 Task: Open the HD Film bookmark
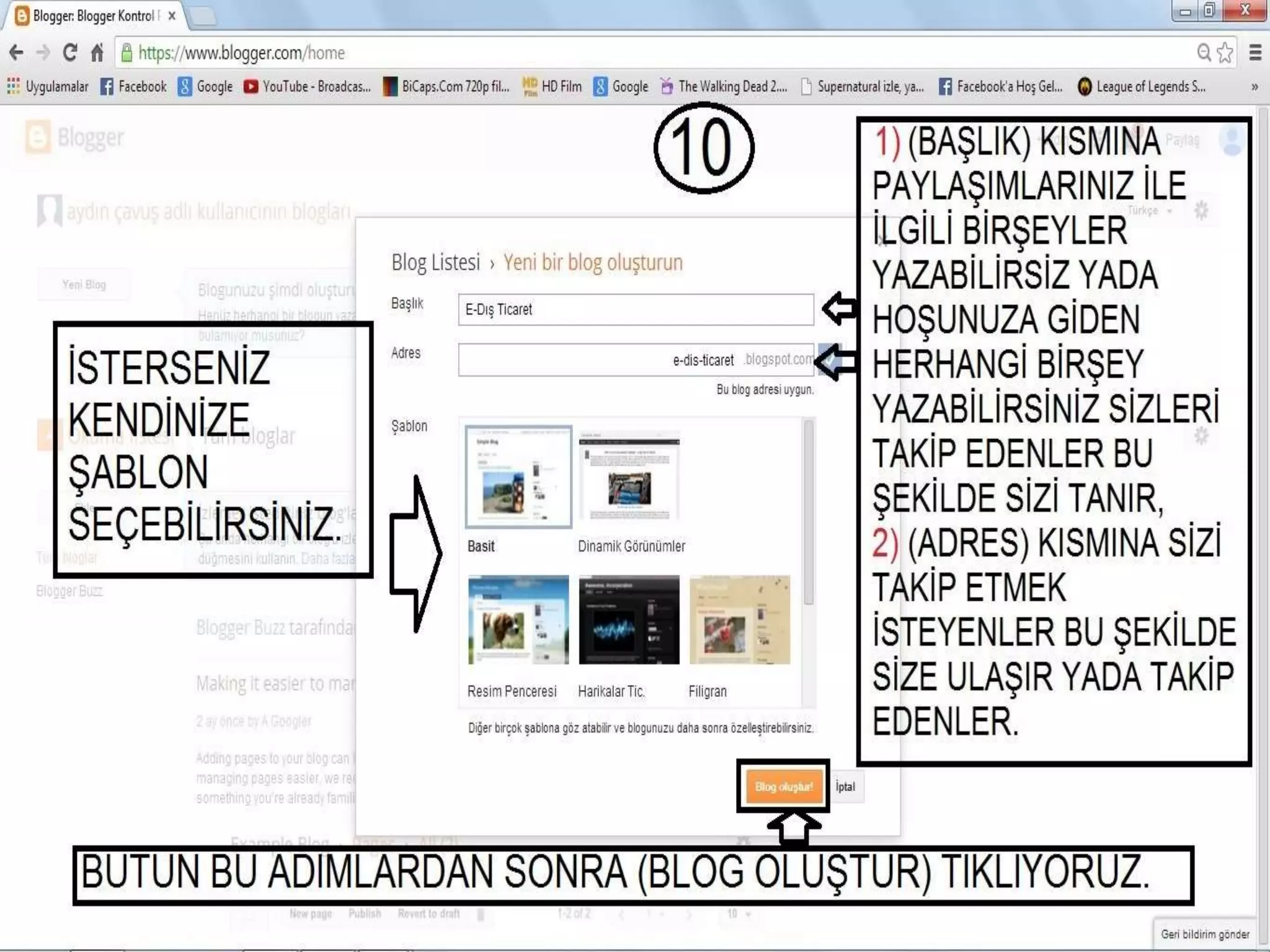point(552,86)
